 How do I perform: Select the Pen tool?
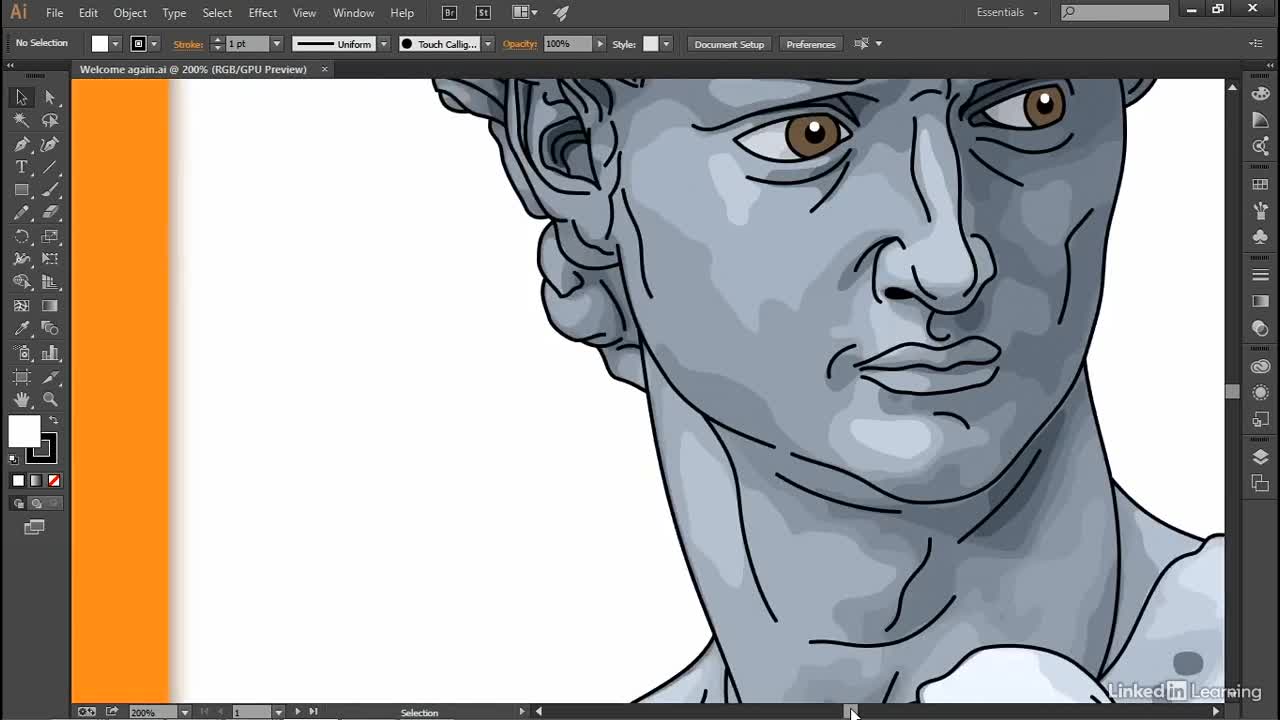[21, 144]
